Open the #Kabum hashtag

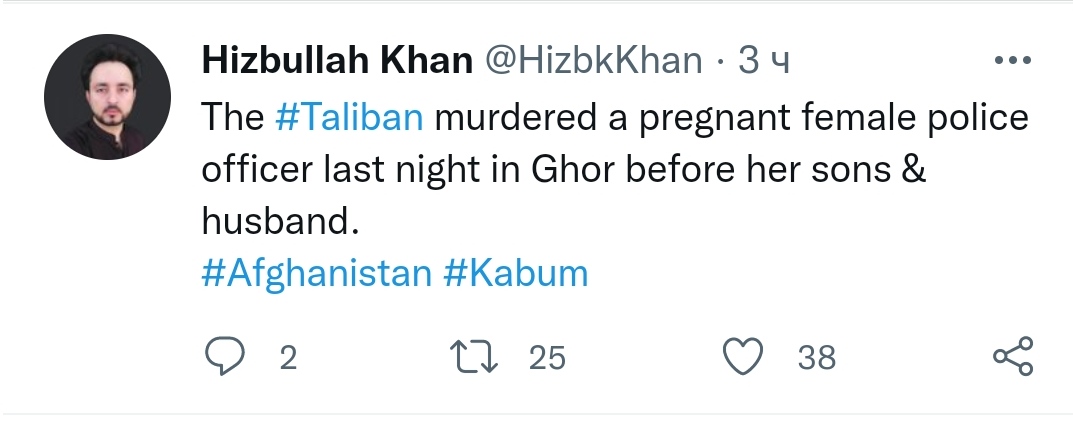pyautogui.click(x=515, y=273)
